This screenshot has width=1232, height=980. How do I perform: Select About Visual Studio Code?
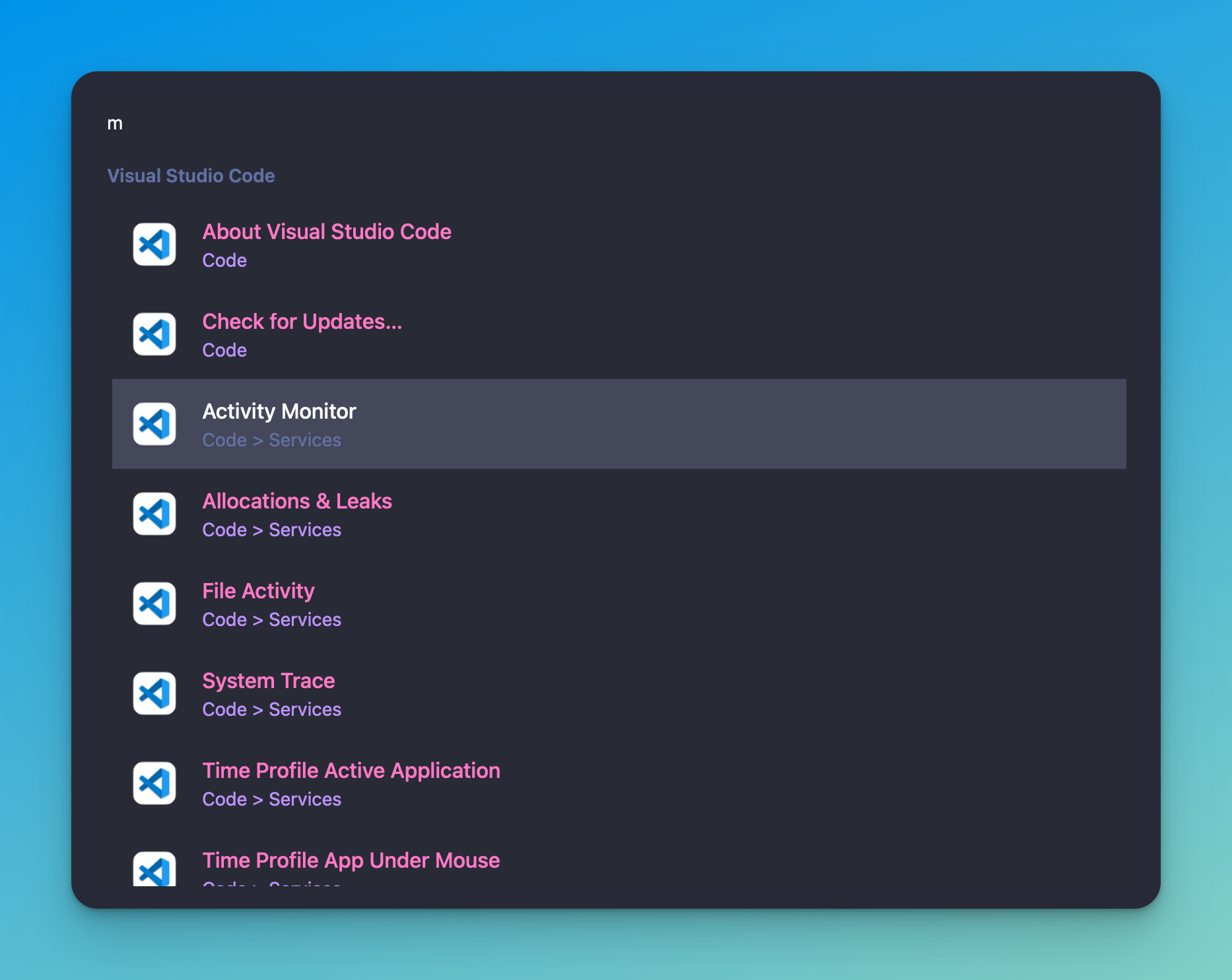click(619, 244)
